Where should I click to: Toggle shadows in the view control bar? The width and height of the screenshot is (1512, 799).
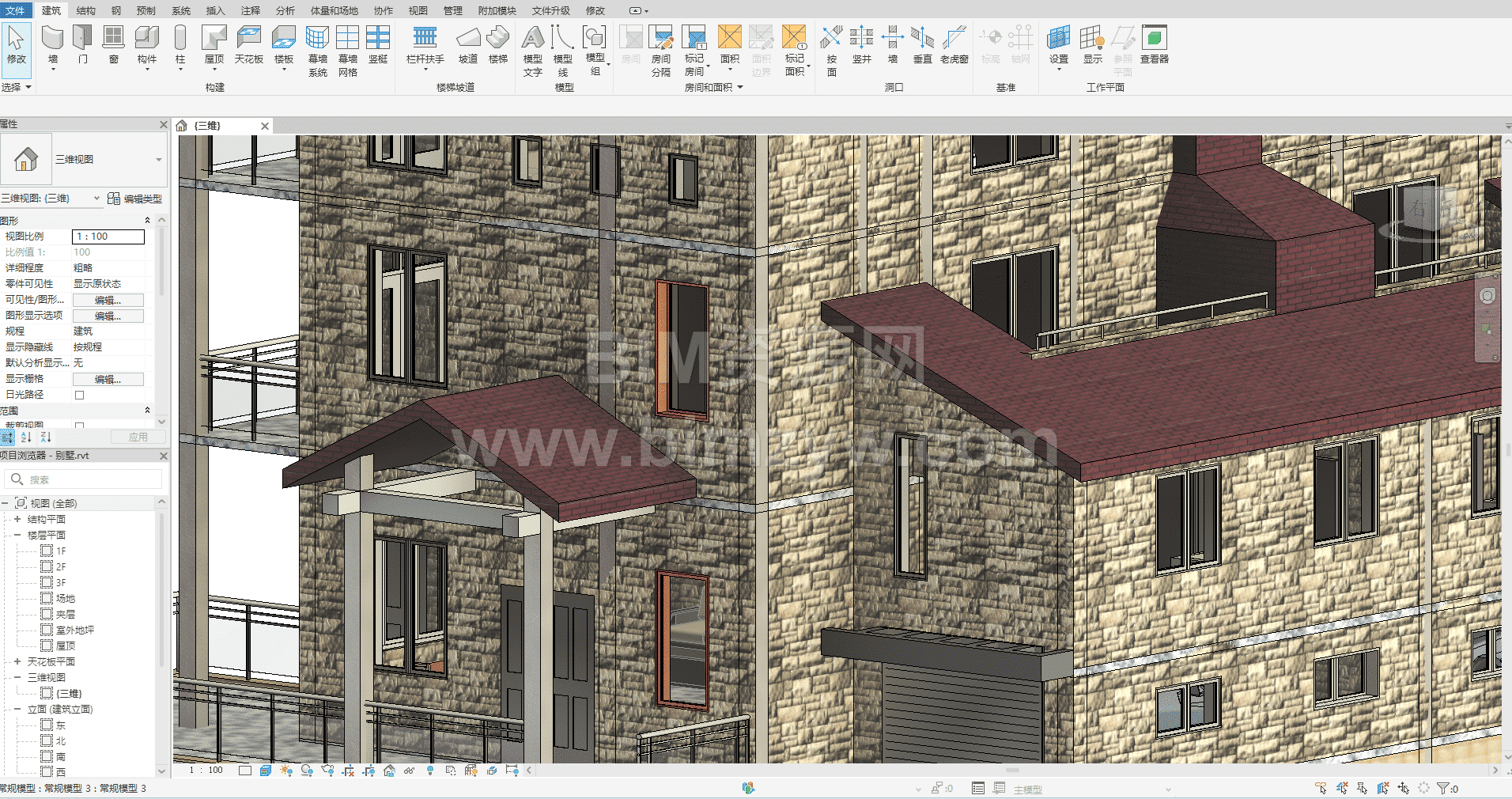coord(307,770)
